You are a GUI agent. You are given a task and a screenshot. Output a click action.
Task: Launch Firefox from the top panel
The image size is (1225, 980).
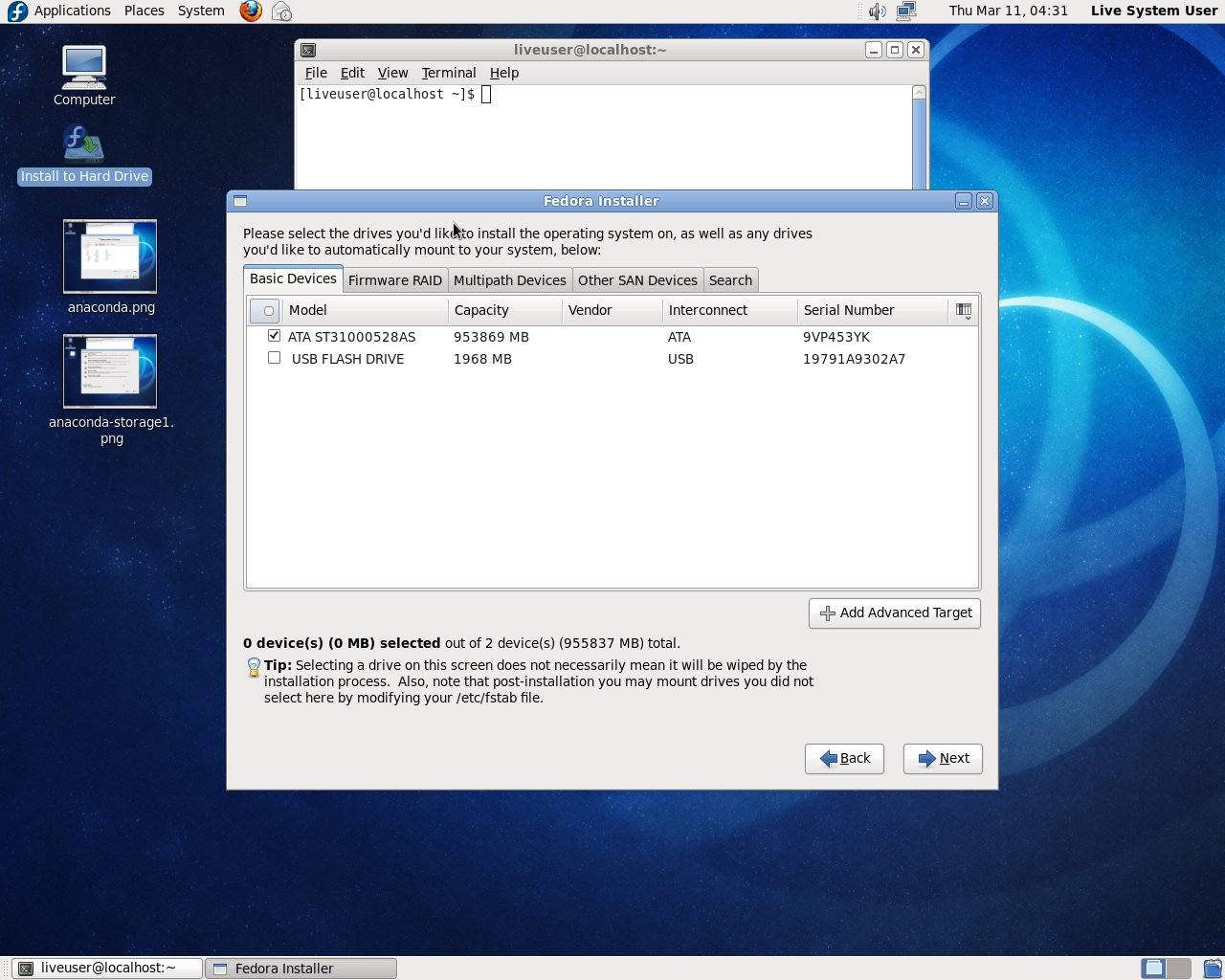point(251,11)
